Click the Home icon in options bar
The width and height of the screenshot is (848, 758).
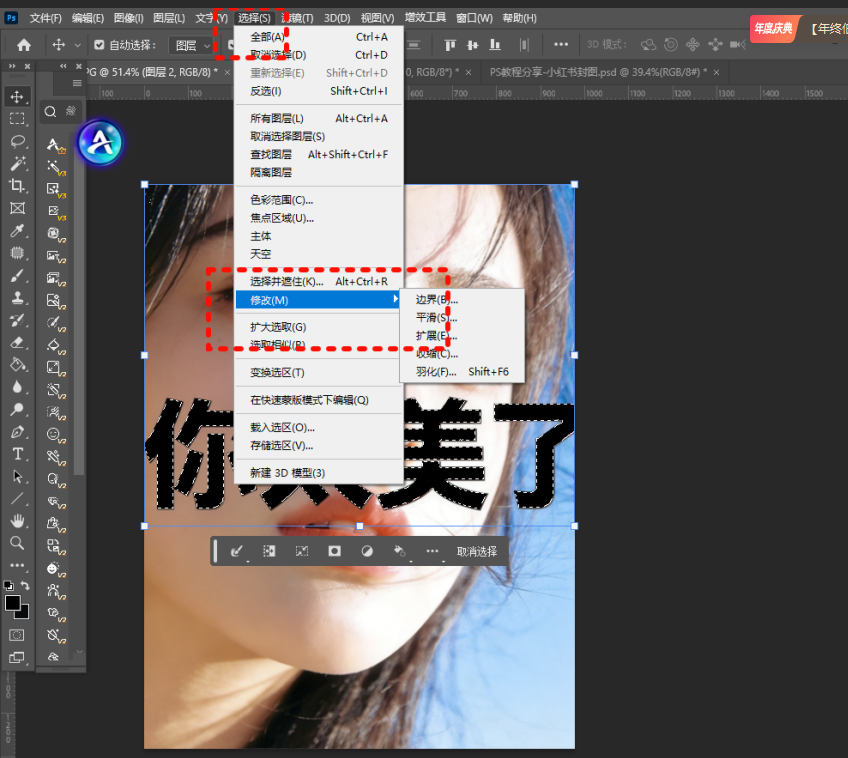[24, 45]
